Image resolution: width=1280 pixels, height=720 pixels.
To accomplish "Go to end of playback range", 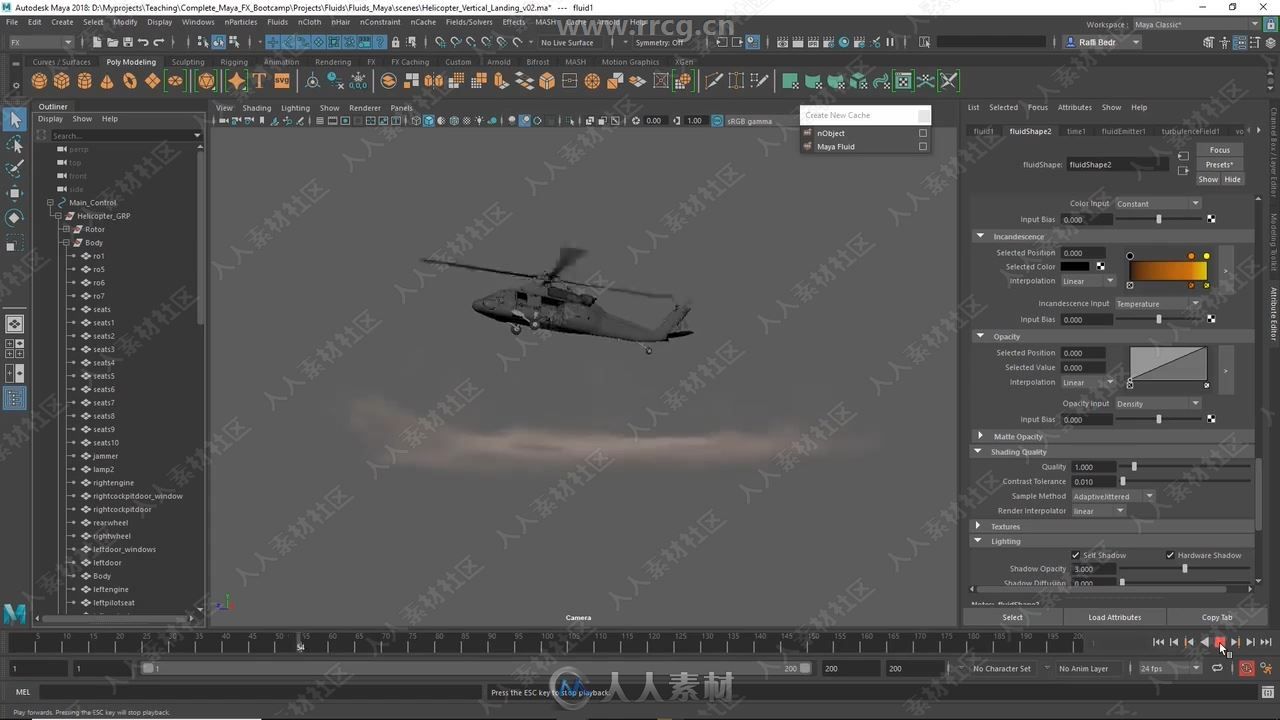I will click(1265, 642).
